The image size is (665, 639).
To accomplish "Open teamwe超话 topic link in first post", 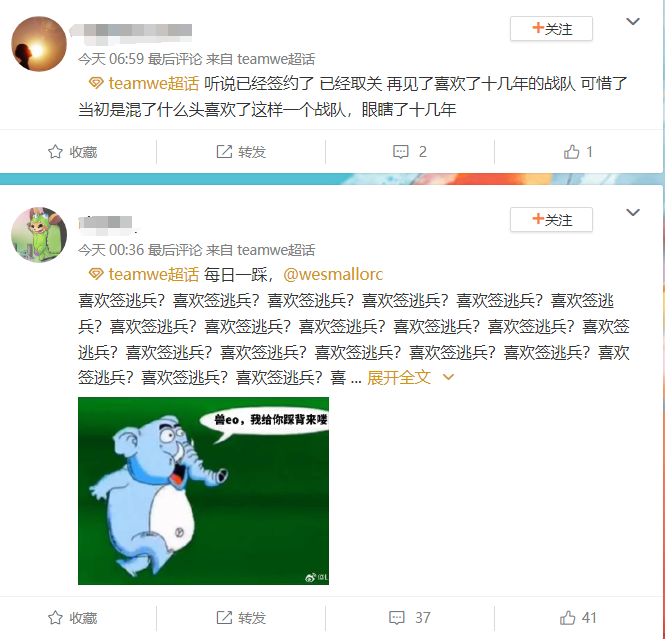I will pos(154,83).
